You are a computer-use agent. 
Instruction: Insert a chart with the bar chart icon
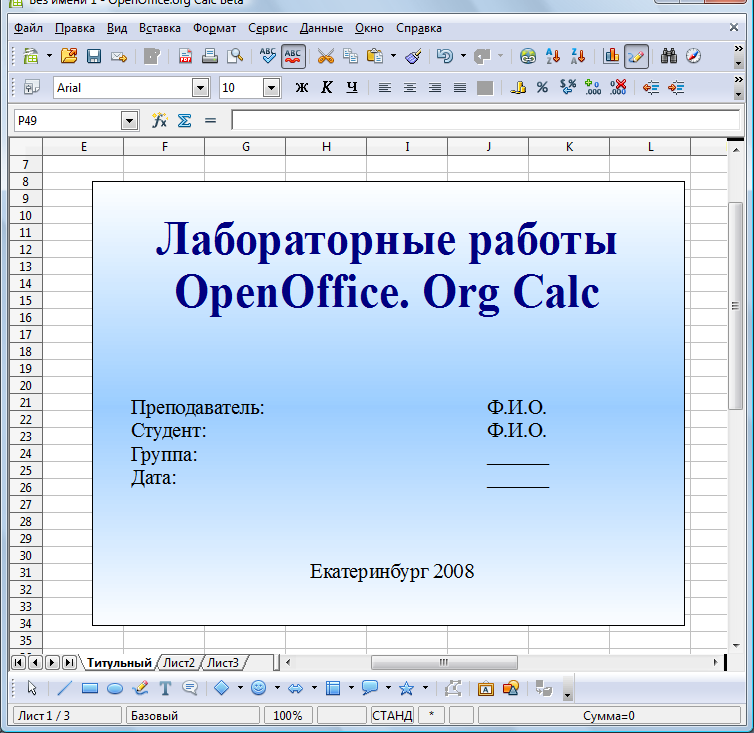pos(611,56)
